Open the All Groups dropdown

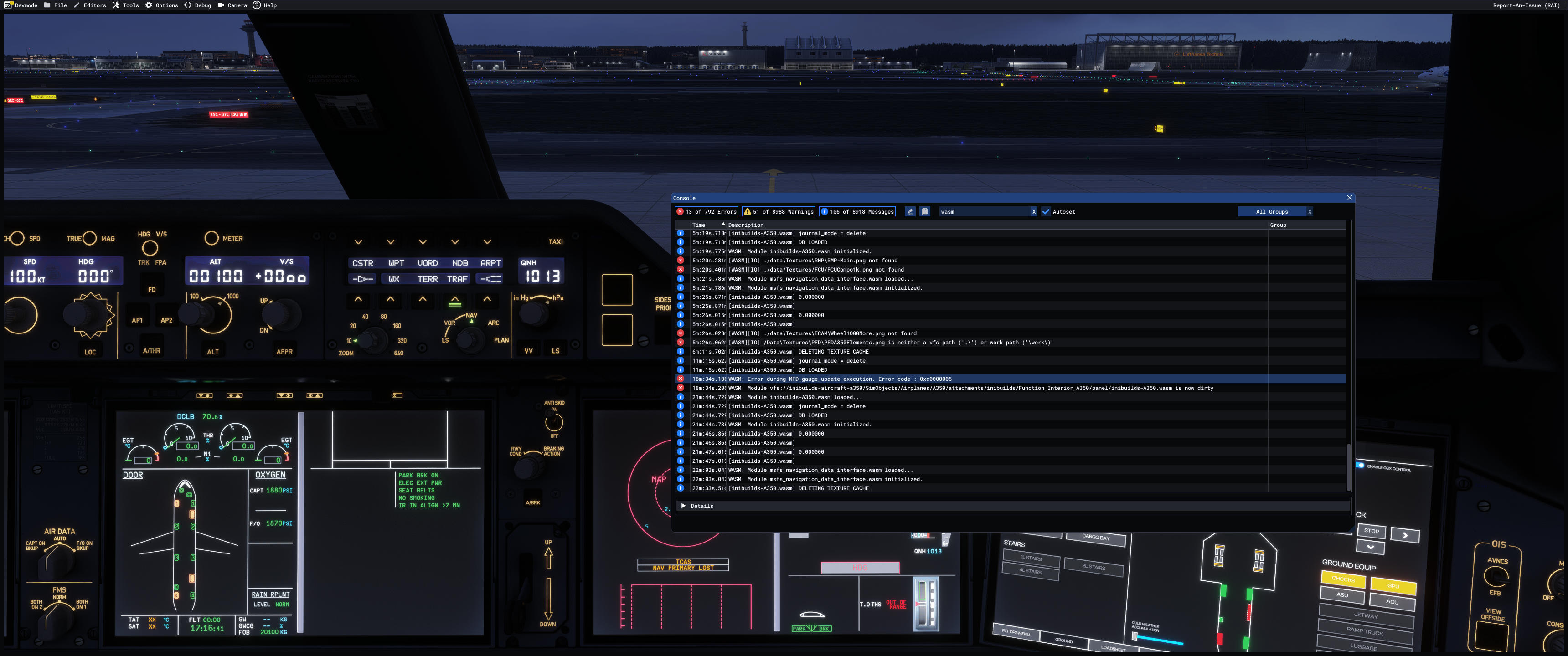tap(1272, 212)
